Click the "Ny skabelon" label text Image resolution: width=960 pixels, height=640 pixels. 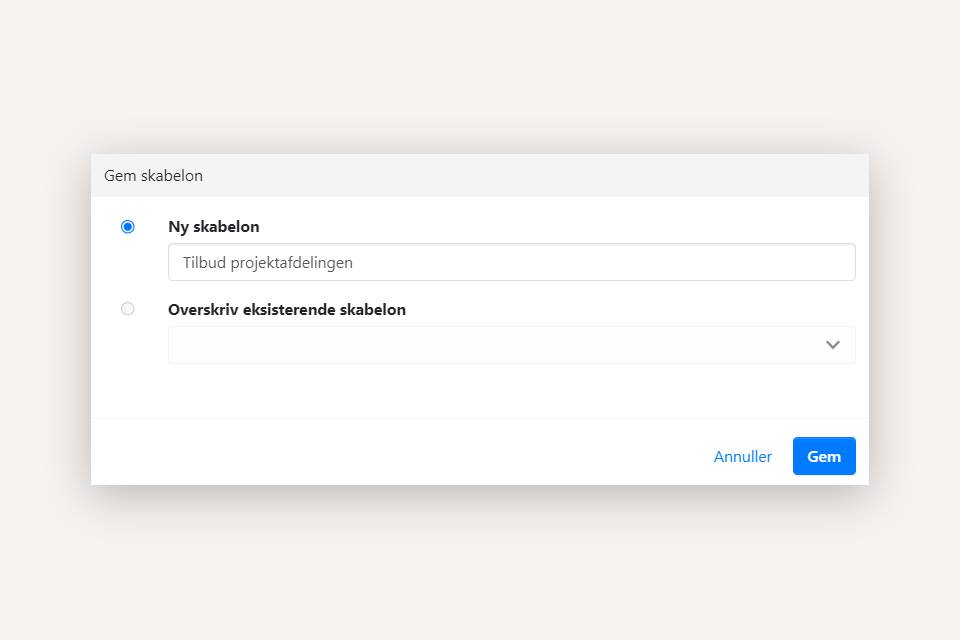click(x=213, y=227)
